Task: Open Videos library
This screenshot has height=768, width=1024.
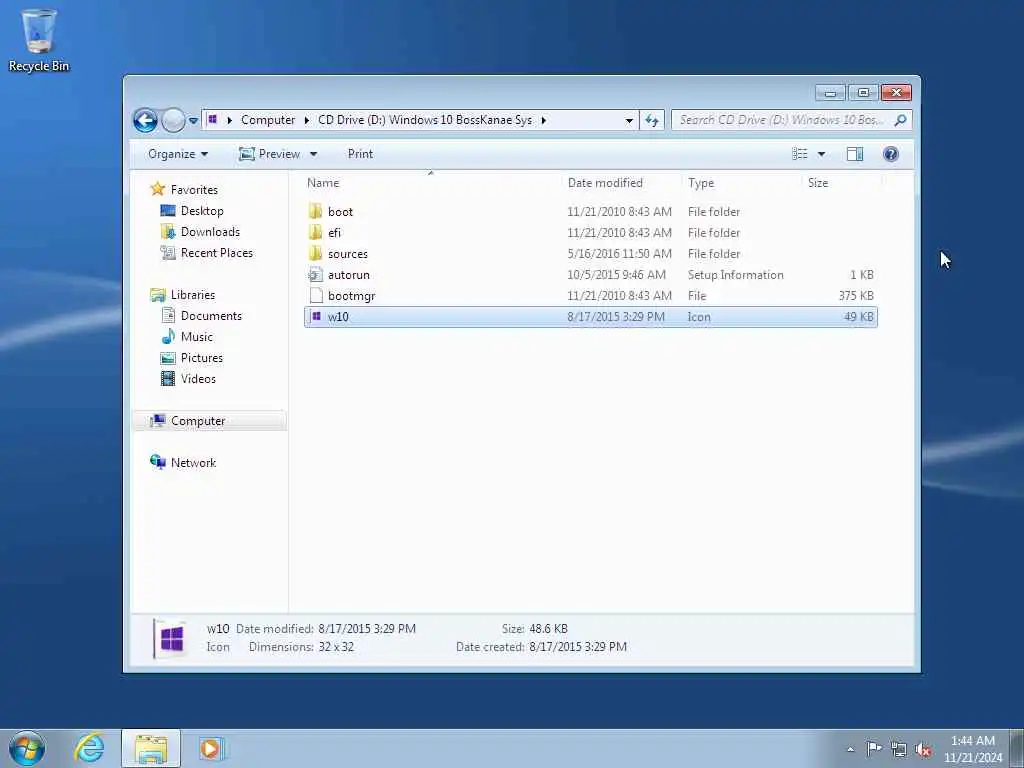Action: click(x=198, y=379)
